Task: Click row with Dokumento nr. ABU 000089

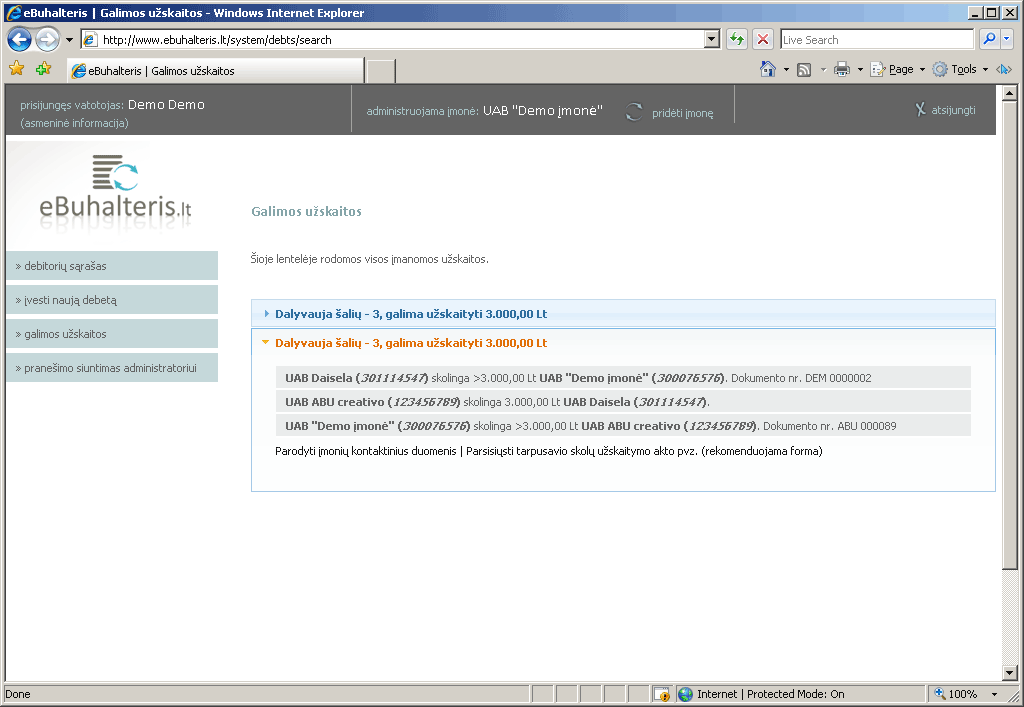Action: [x=623, y=426]
